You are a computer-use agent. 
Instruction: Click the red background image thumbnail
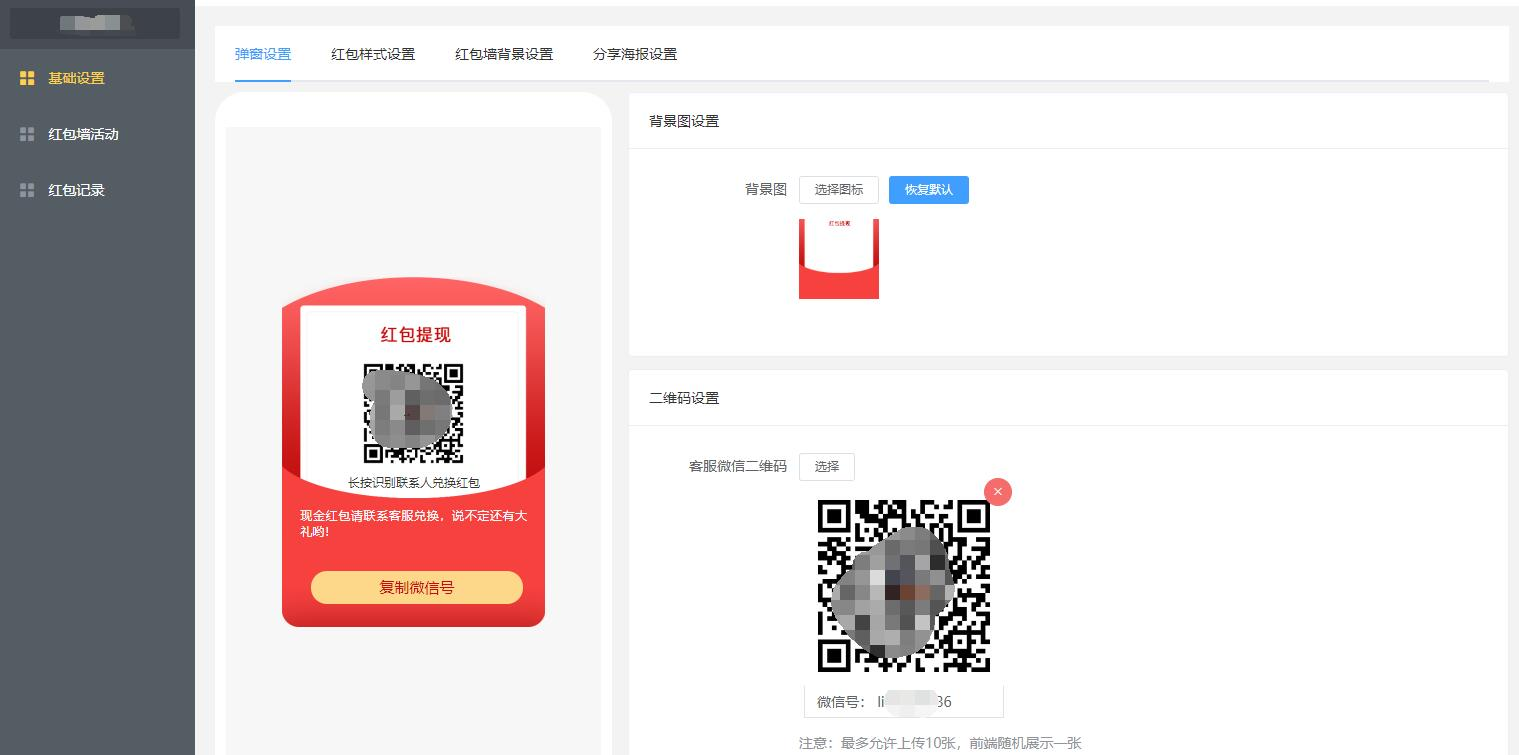click(839, 259)
